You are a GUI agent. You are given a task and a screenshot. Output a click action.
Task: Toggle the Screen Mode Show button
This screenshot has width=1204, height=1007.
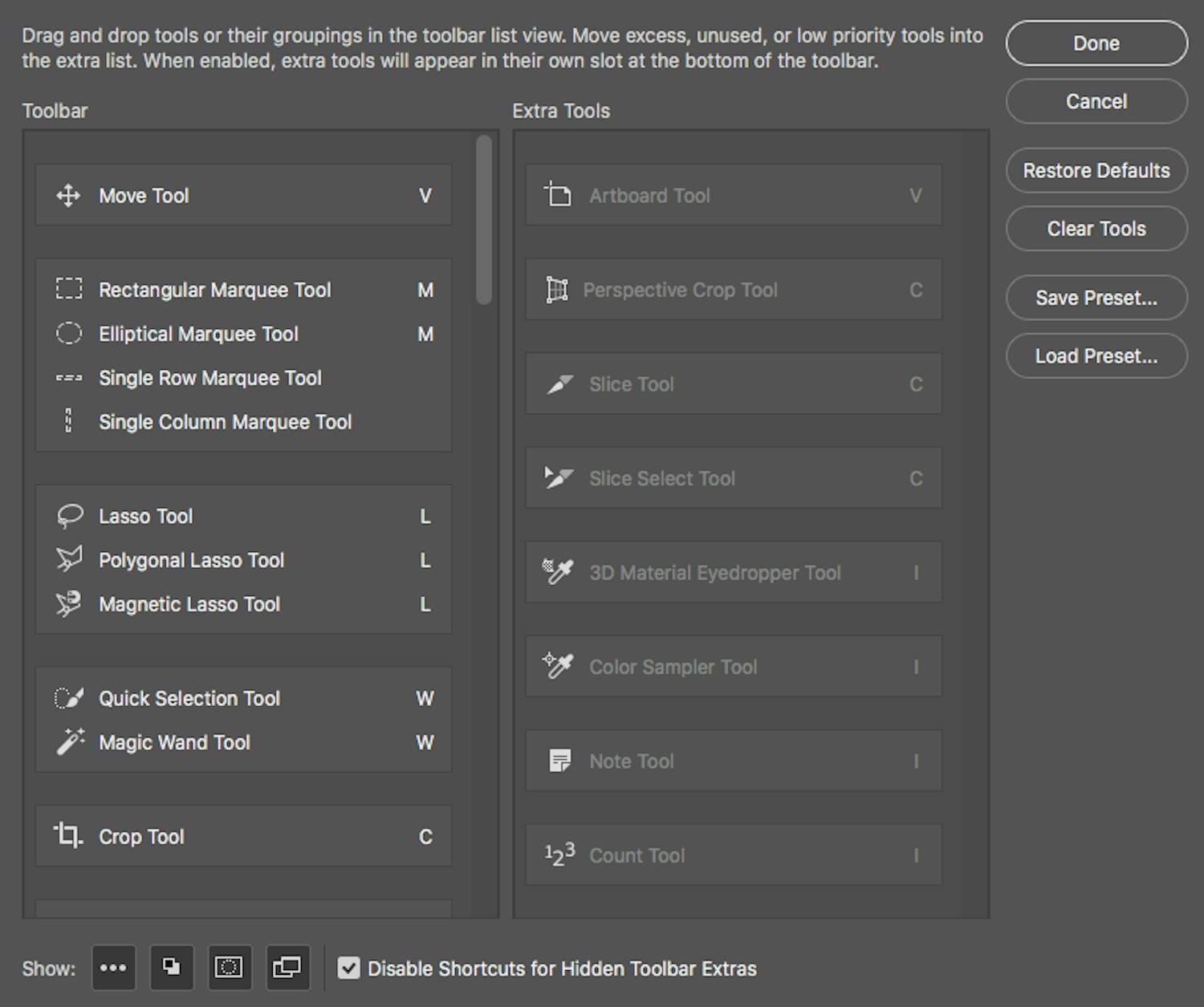(x=287, y=968)
